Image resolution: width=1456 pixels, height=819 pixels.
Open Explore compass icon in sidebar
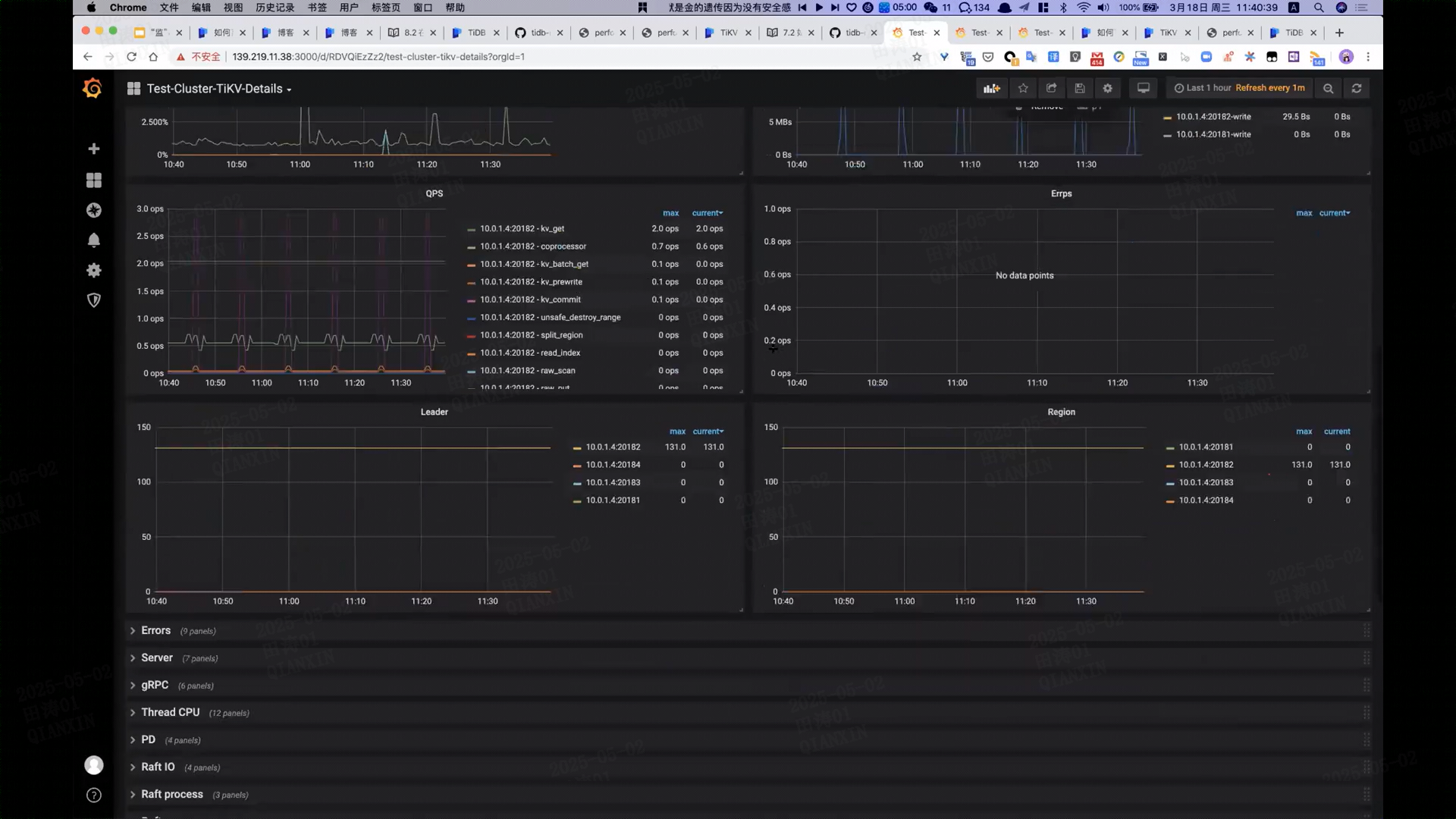(x=94, y=210)
